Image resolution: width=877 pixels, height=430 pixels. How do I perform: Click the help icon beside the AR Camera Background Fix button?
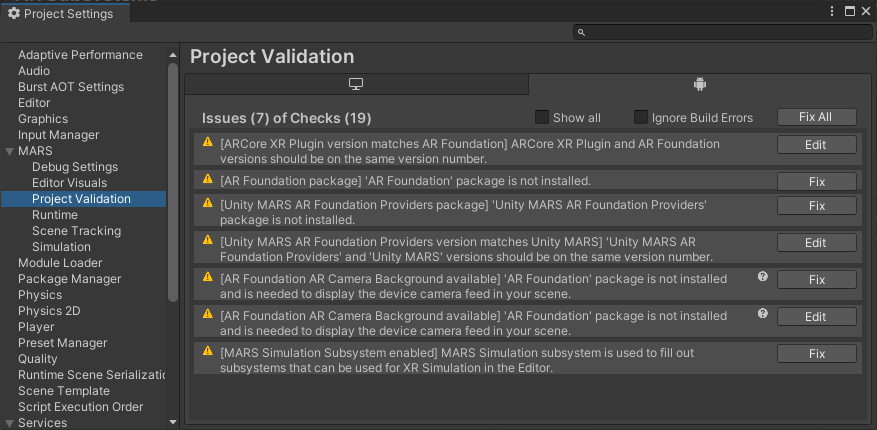pos(763,276)
